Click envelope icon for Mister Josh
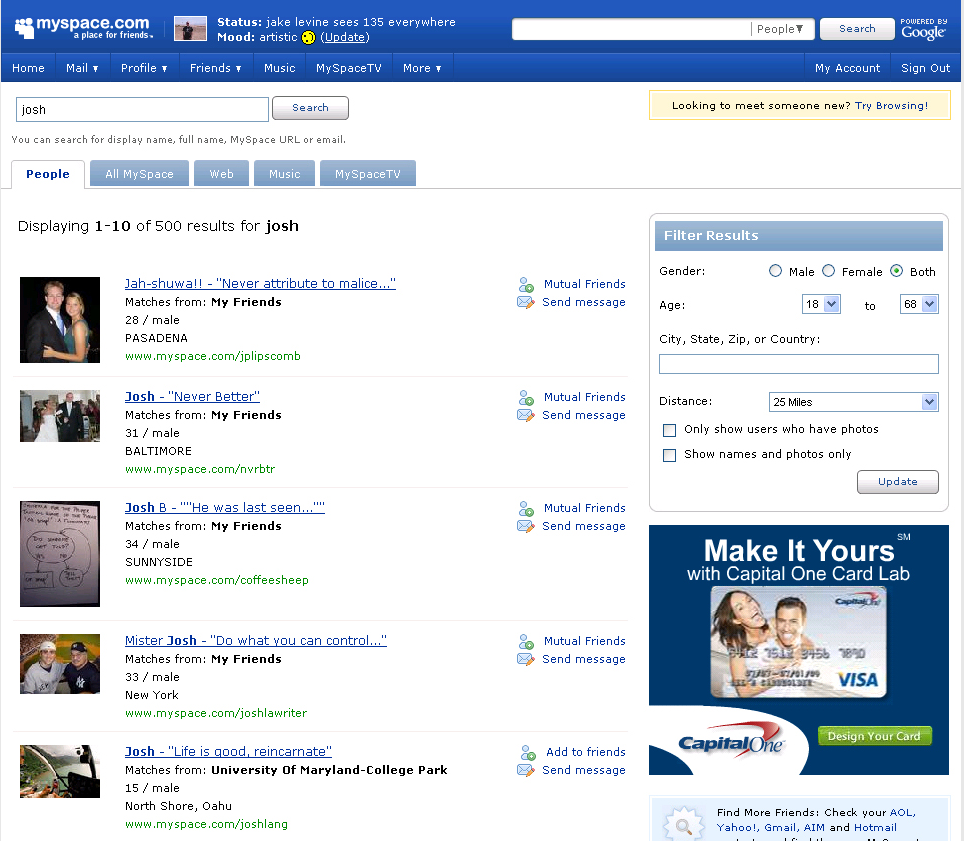The width and height of the screenshot is (964, 841). pyautogui.click(x=526, y=660)
